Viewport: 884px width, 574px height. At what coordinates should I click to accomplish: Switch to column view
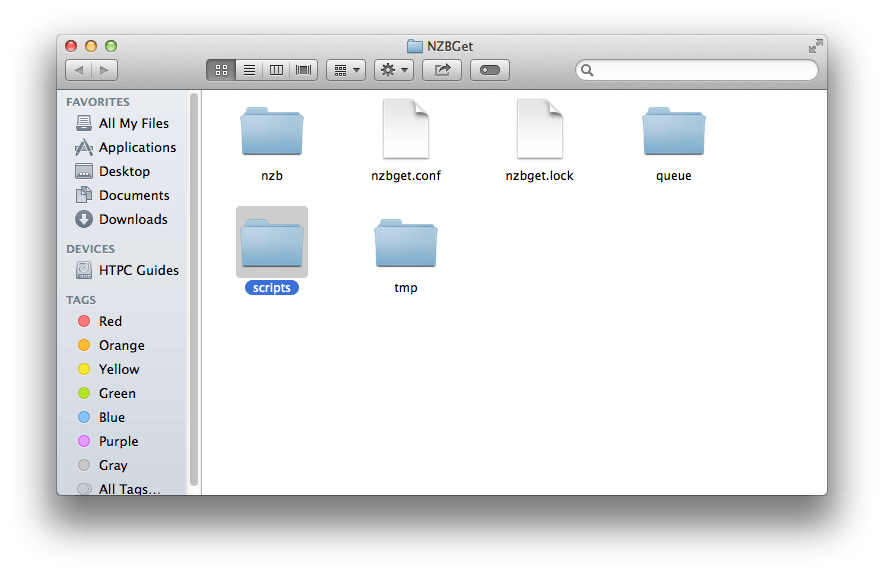276,70
